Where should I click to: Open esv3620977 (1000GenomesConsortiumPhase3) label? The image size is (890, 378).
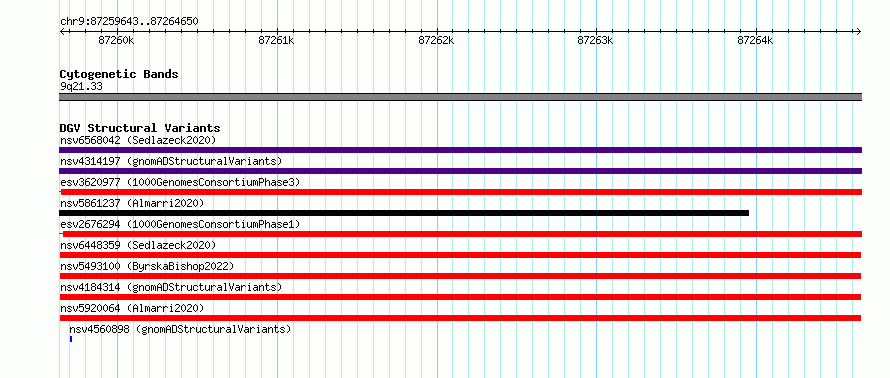(180, 182)
